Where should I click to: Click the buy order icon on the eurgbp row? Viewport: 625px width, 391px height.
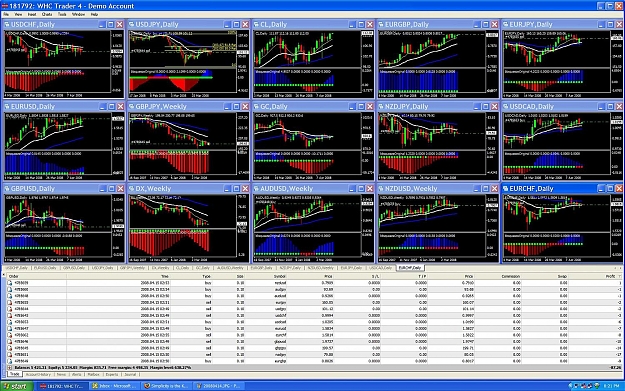click(10, 361)
